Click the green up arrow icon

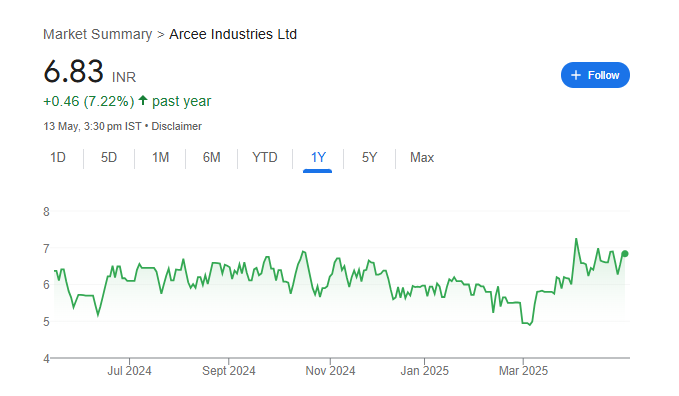point(143,101)
